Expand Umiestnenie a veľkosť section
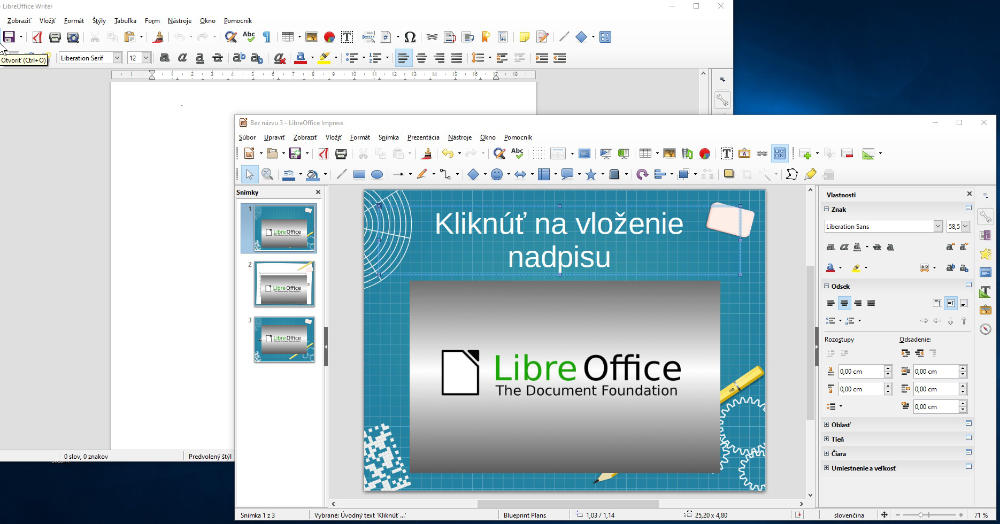The width and height of the screenshot is (1000, 524). (827, 468)
